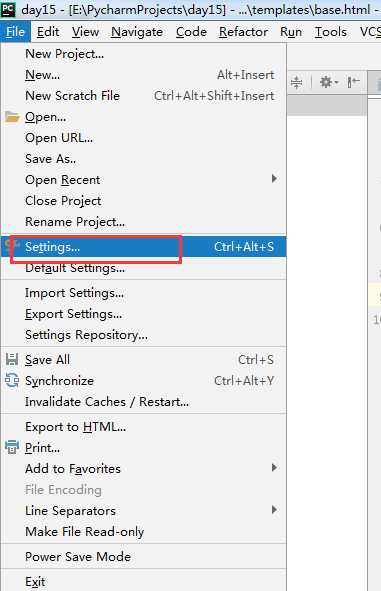The height and width of the screenshot is (591, 381).
Task: Choose Invalidate Caches / Restart...
Action: [143, 402]
